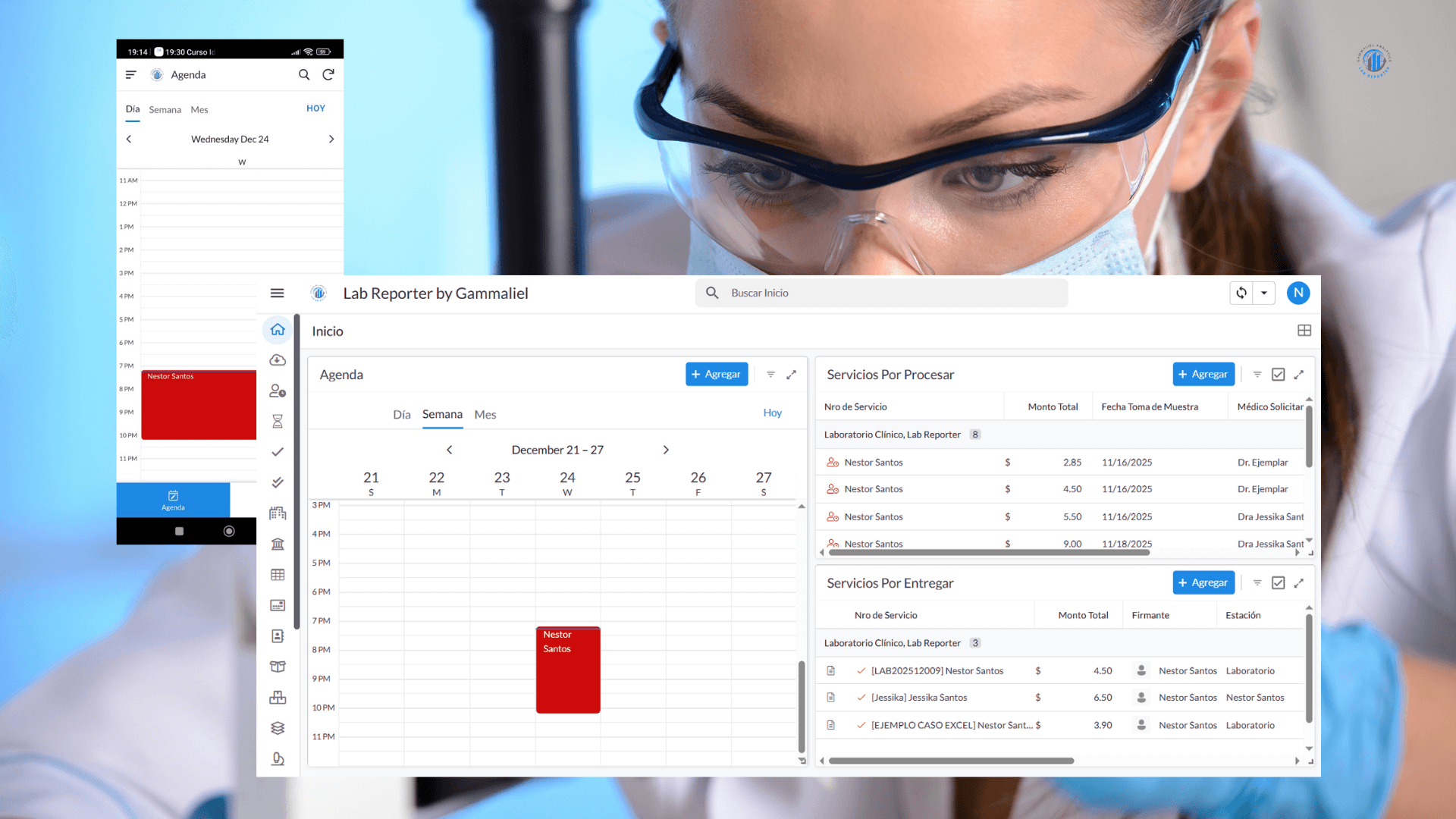Click the hourglass sidebar icon
The image size is (1456, 819).
[x=278, y=422]
